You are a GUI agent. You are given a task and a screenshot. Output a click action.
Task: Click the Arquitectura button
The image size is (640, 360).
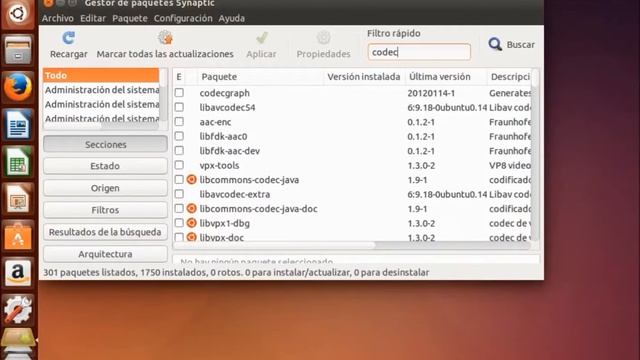click(x=105, y=254)
